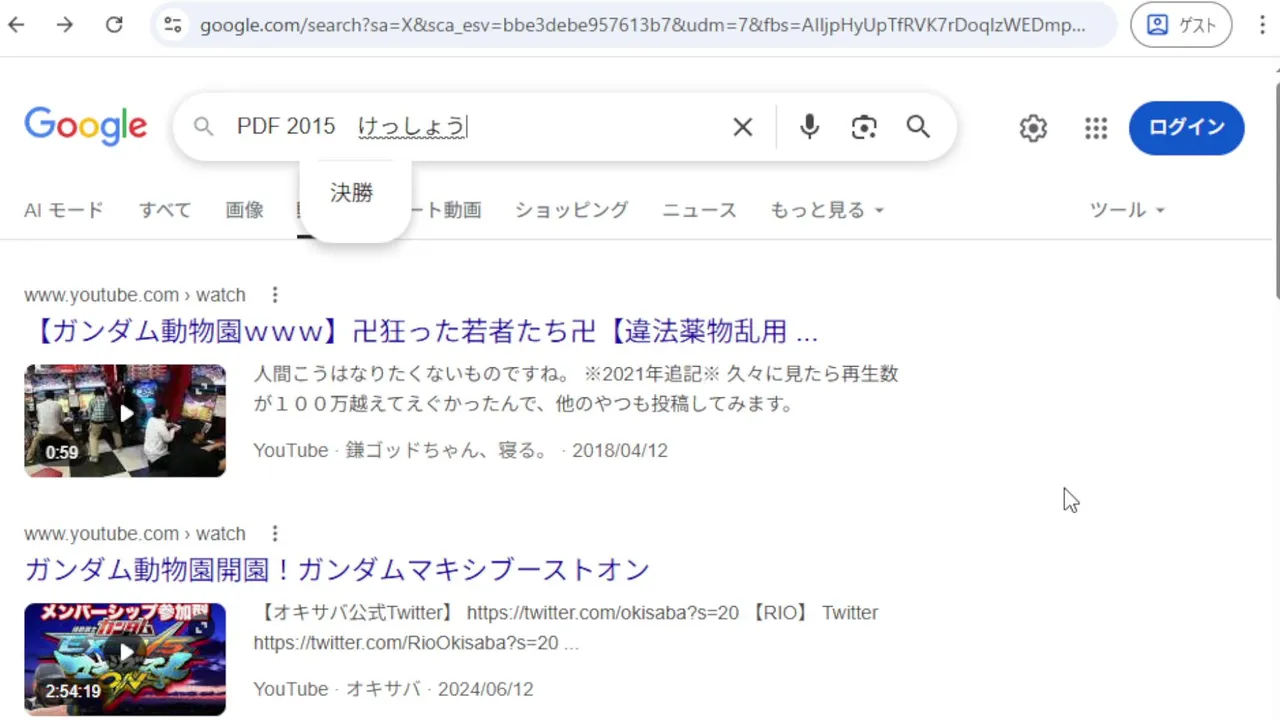The width and height of the screenshot is (1280, 720).
Task: Click the breadcrumb above ガンダム動物園開園 result
Action: point(135,534)
